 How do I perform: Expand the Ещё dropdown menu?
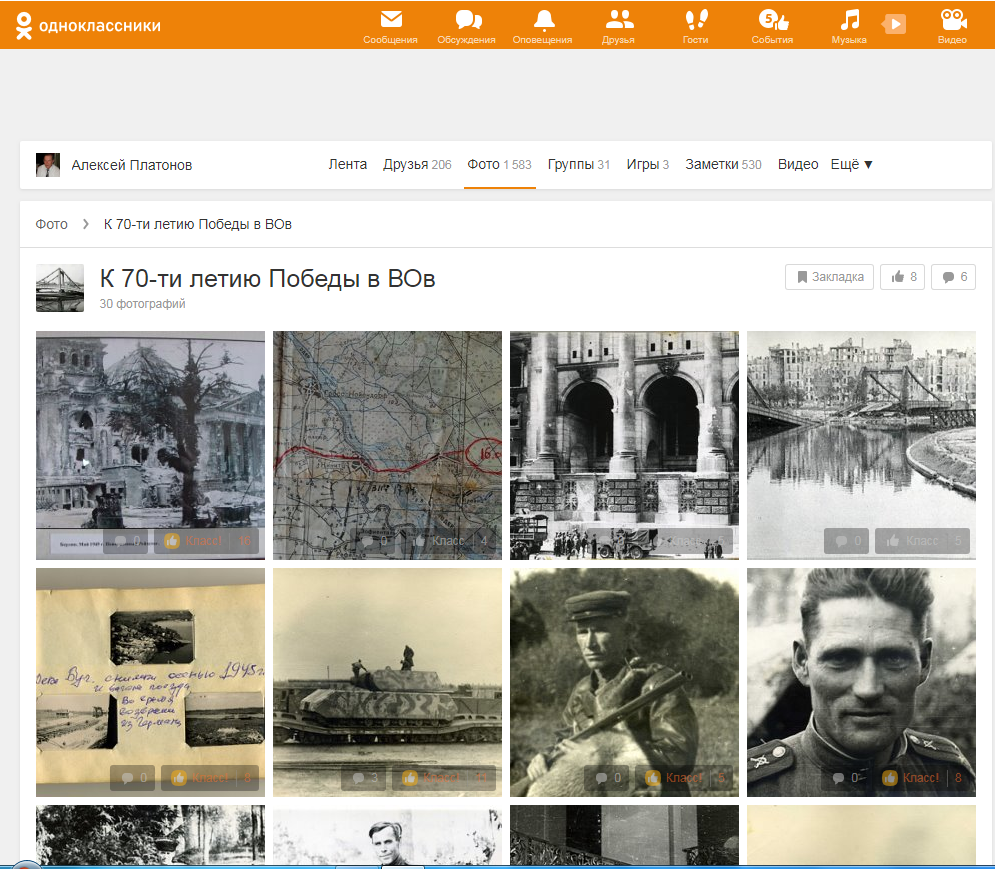pyautogui.click(x=852, y=164)
